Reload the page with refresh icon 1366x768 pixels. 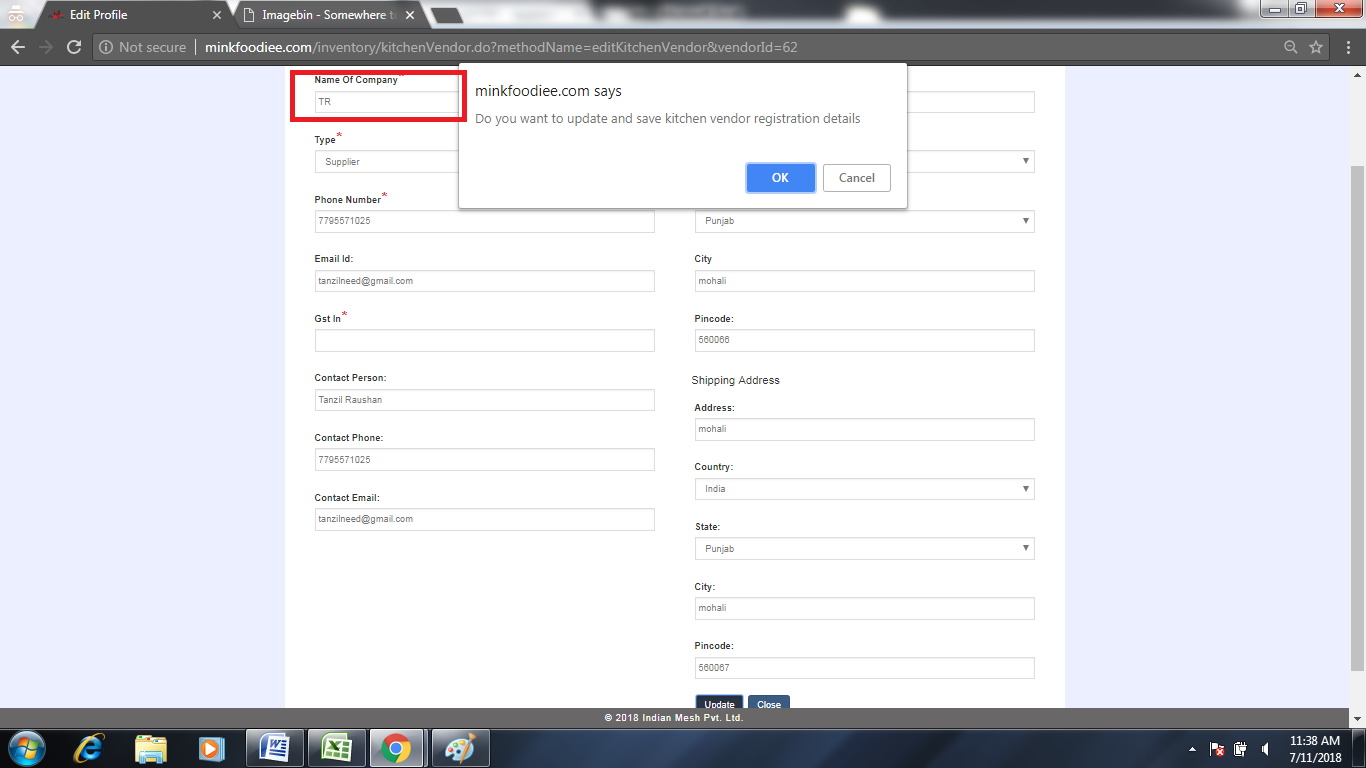point(73,47)
